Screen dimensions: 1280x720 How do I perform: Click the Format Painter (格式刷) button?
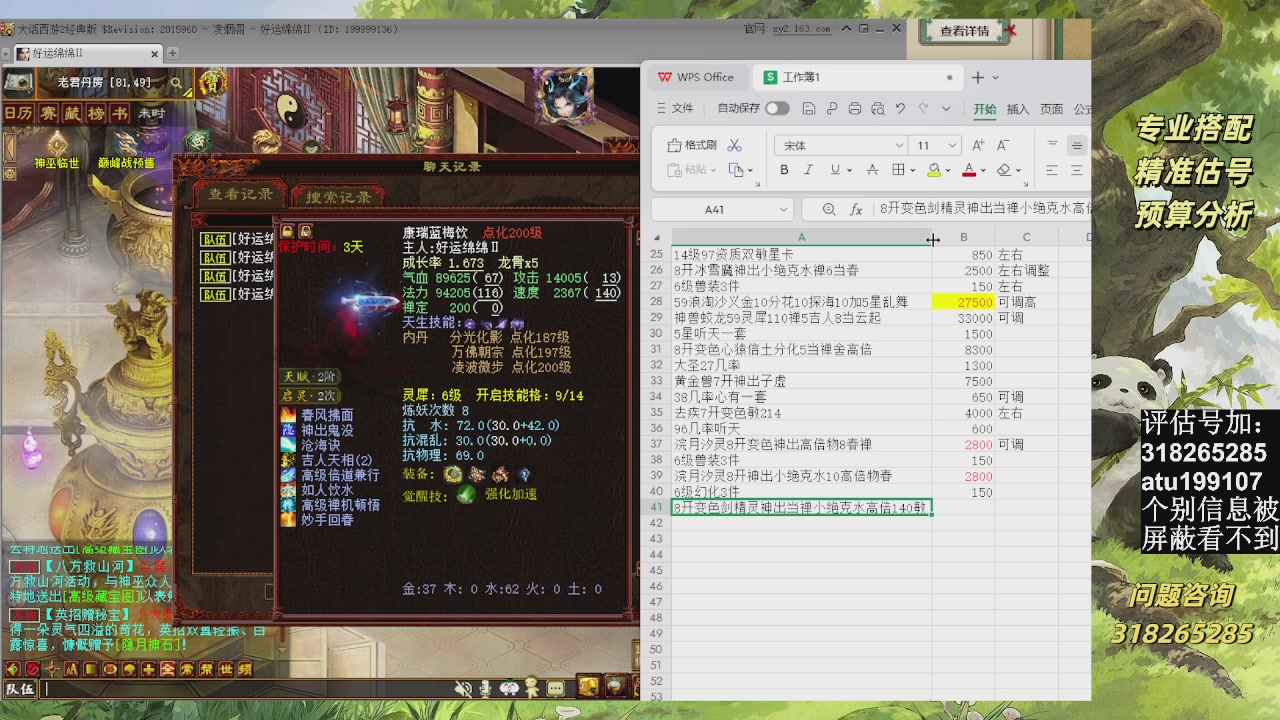(x=692, y=145)
